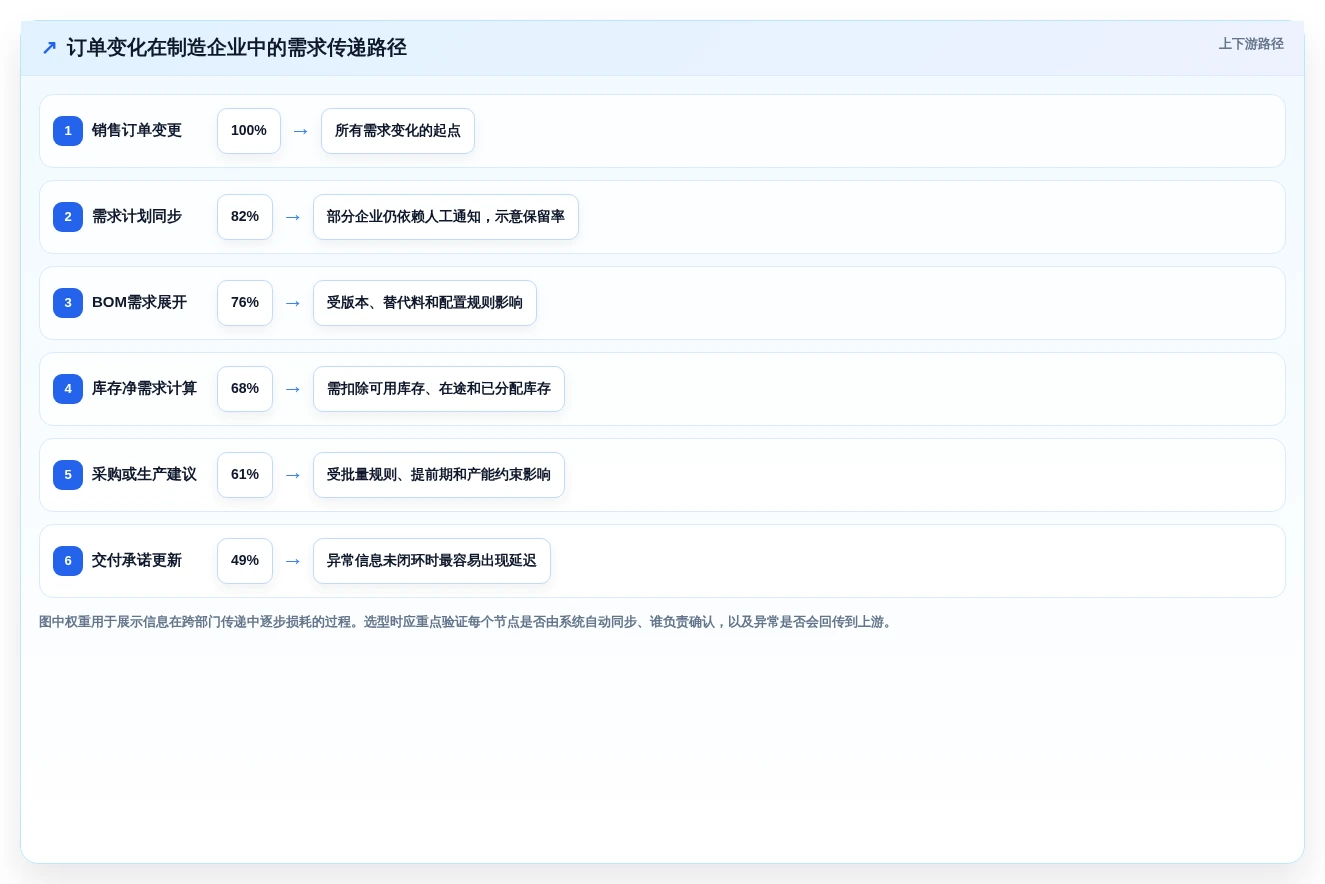Click the footnote text starting 图中权重用于展示
This screenshot has height=884, width=1325.
click(467, 622)
